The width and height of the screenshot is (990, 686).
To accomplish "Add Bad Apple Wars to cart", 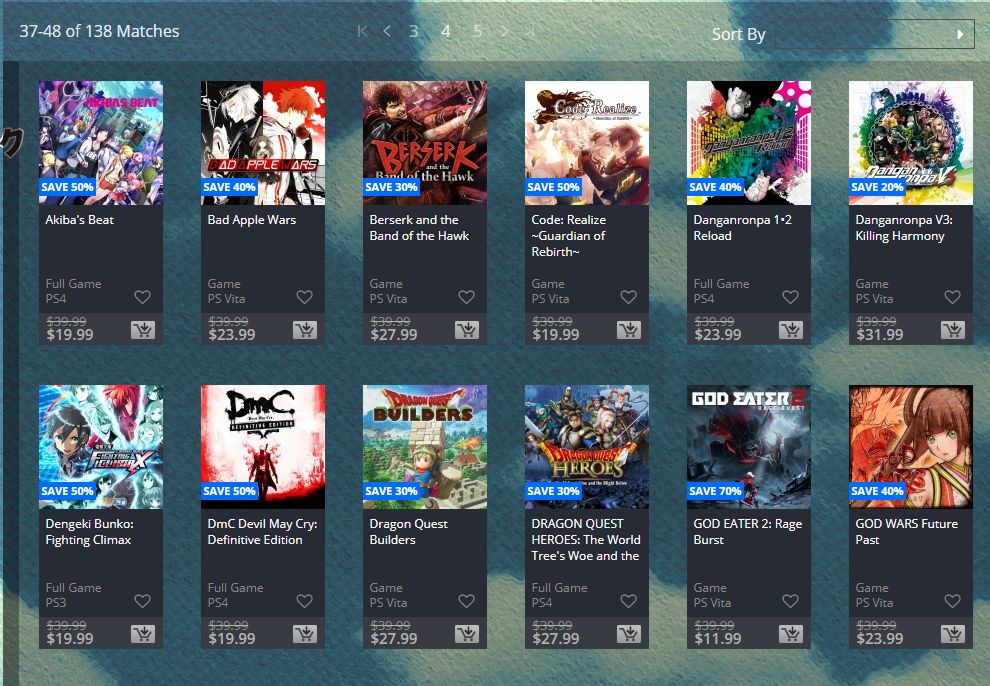I will 304,330.
